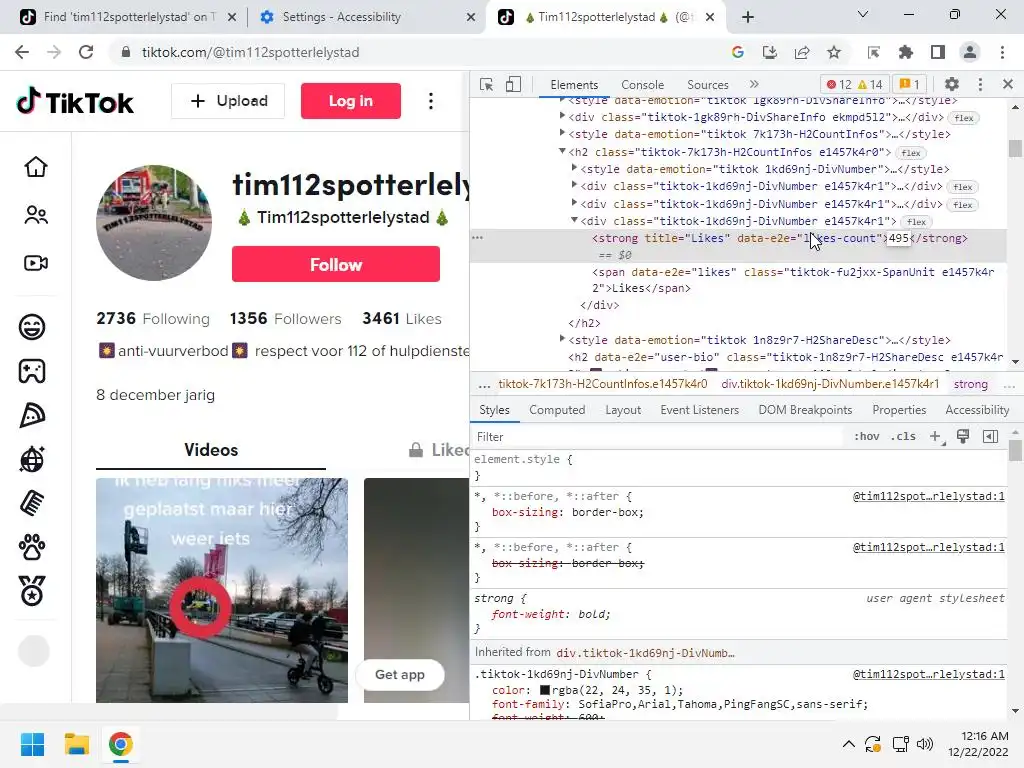Expand the DivShareInfo div node
The height and width of the screenshot is (768, 1024).
[x=562, y=116]
